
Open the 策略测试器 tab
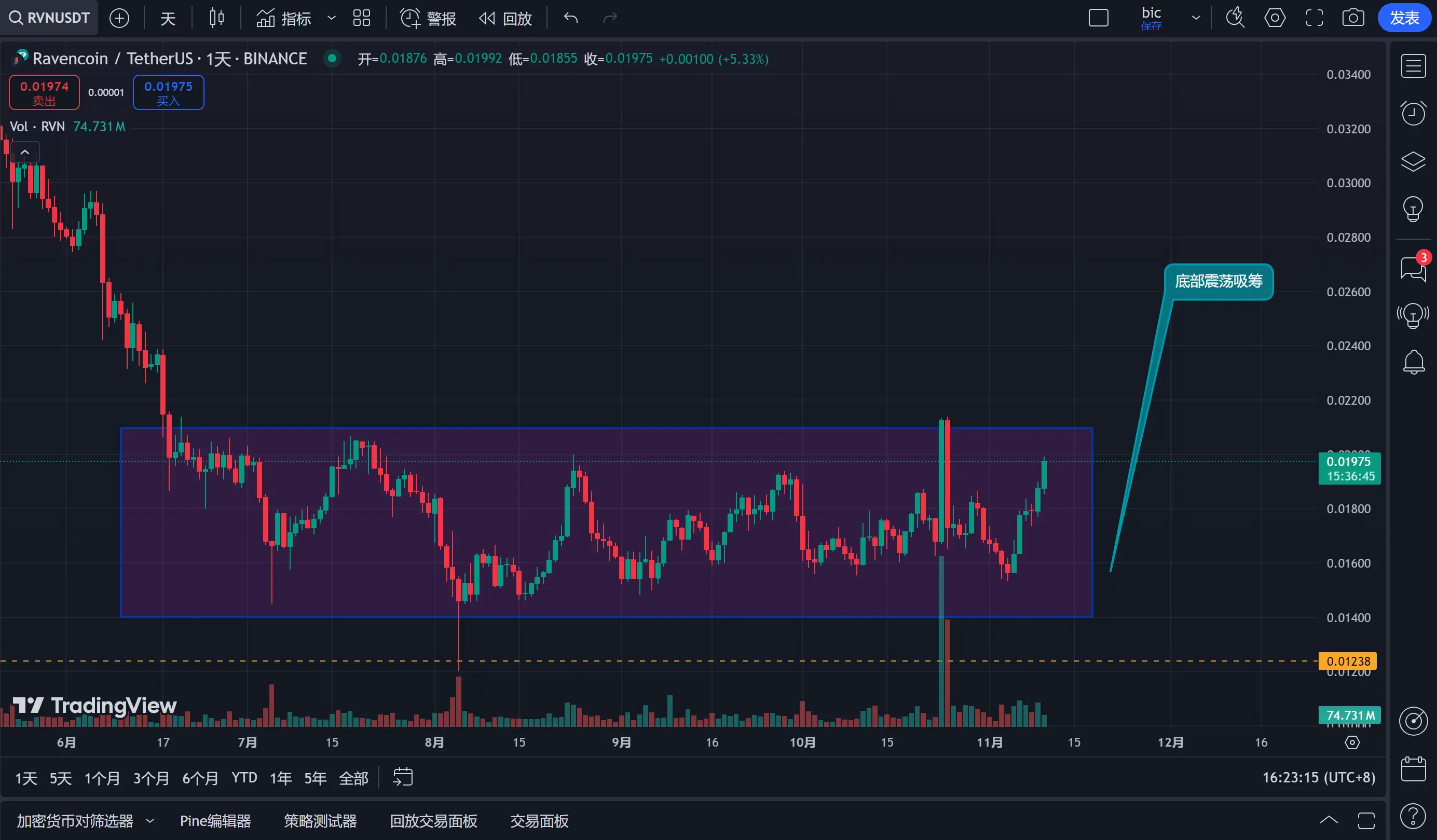320,821
